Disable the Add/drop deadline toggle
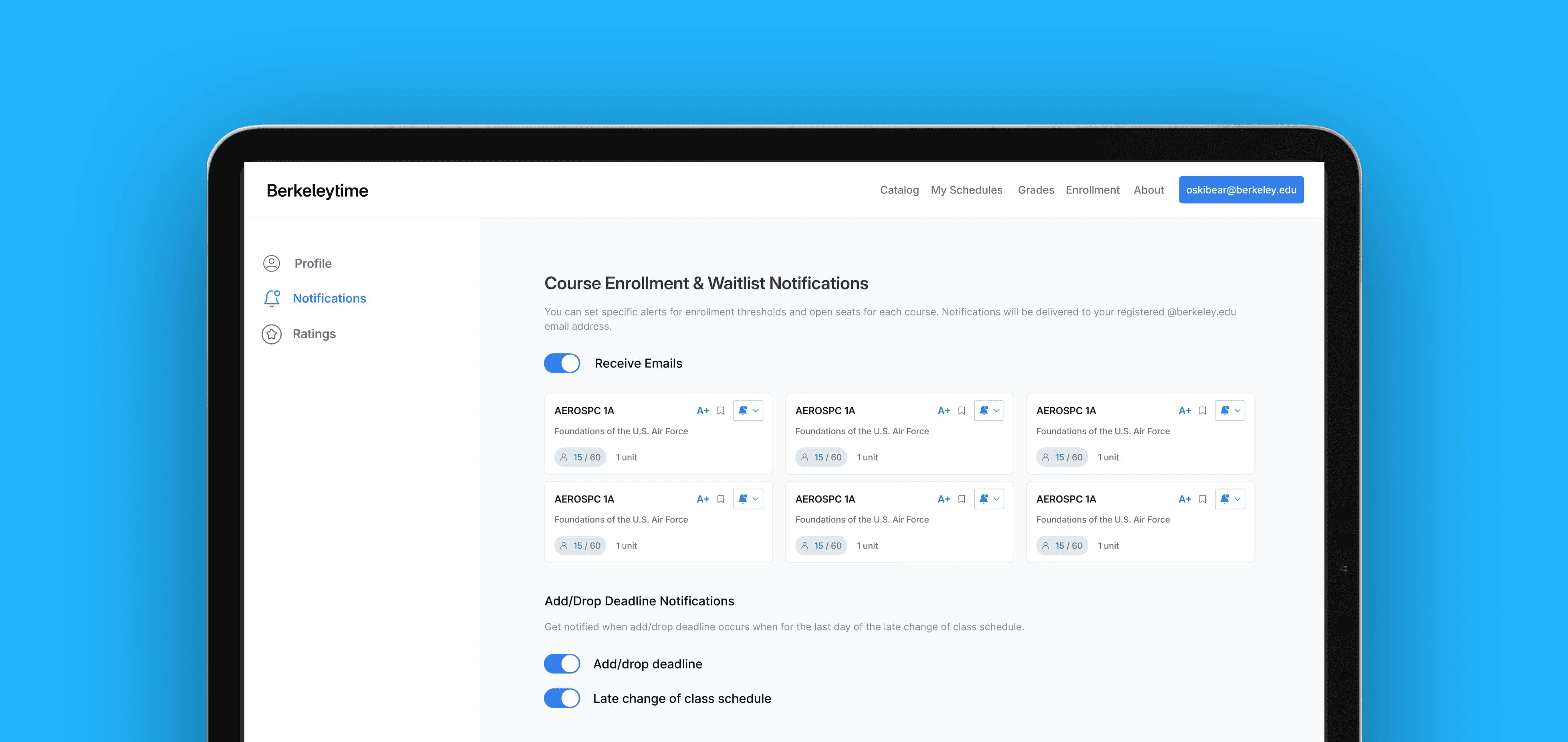The width and height of the screenshot is (1568, 742). [x=562, y=663]
